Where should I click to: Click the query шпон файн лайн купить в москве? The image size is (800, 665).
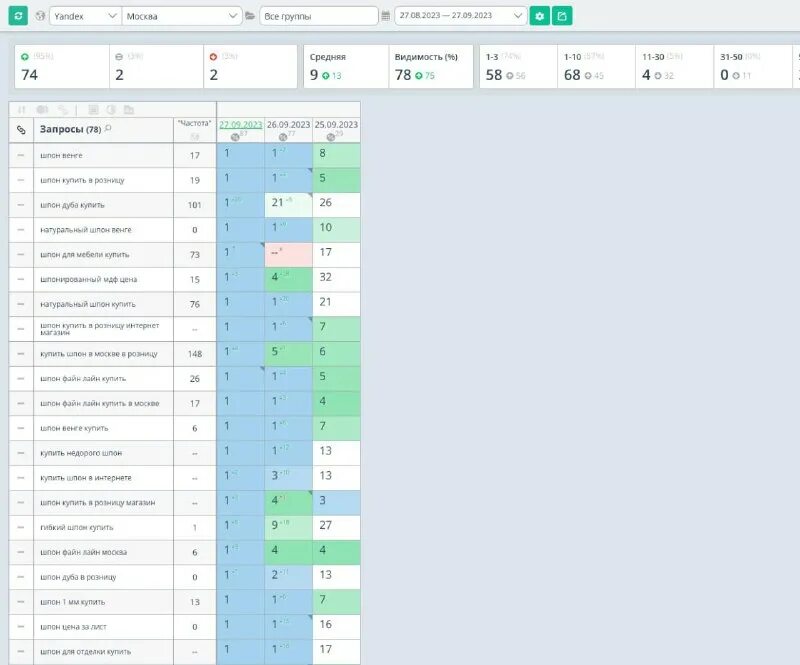coord(99,403)
